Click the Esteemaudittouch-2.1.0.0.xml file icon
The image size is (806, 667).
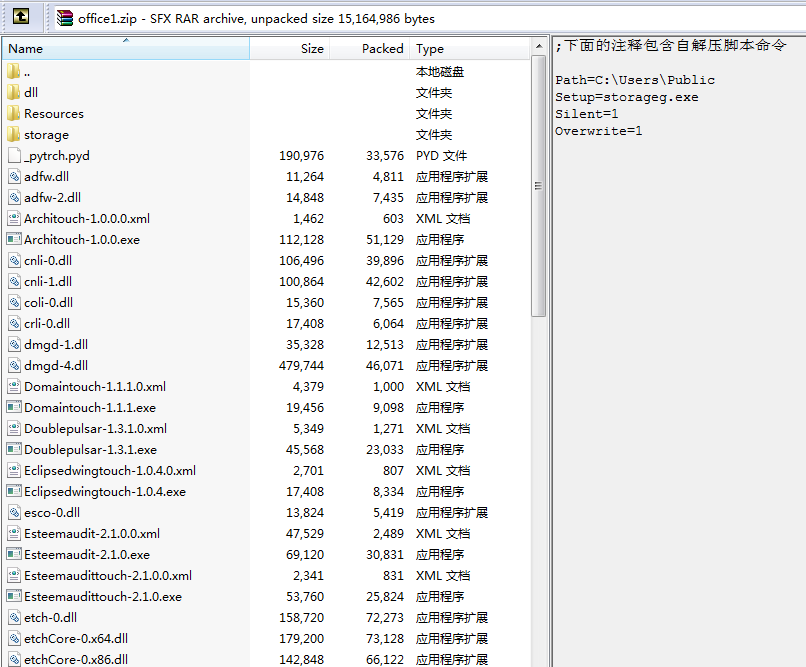pyautogui.click(x=14, y=576)
